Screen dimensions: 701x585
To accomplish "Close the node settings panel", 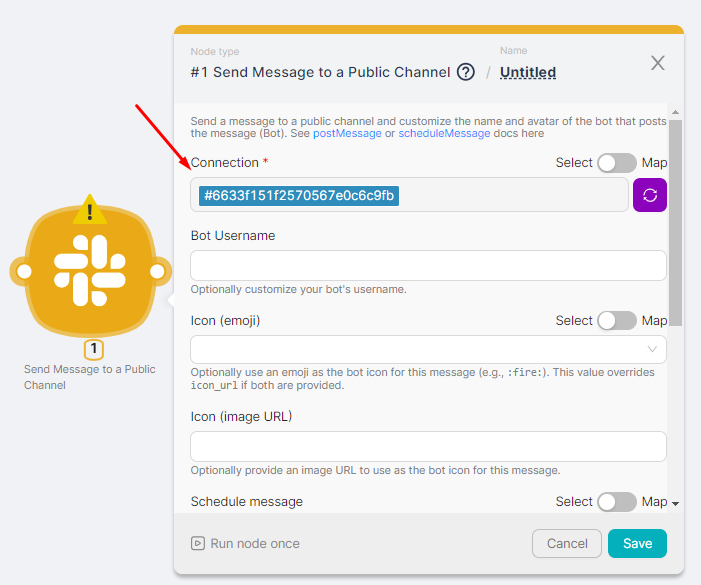I will 658,63.
